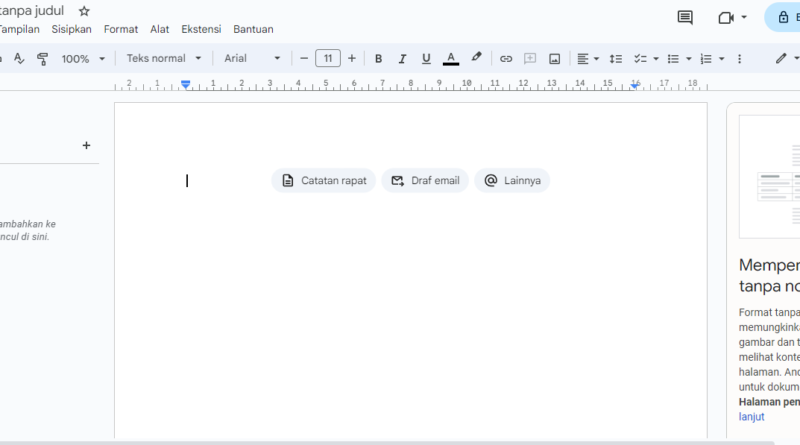Open the 100% zoom dropdown

[x=83, y=59]
